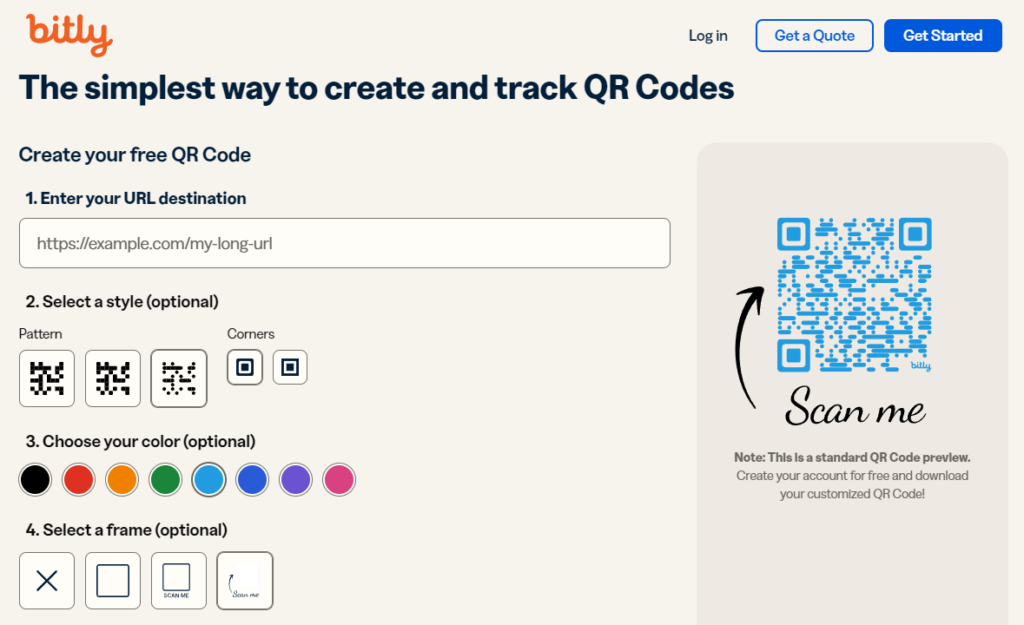The width and height of the screenshot is (1024, 625).
Task: Select the purple color swatch
Action: [x=296, y=480]
